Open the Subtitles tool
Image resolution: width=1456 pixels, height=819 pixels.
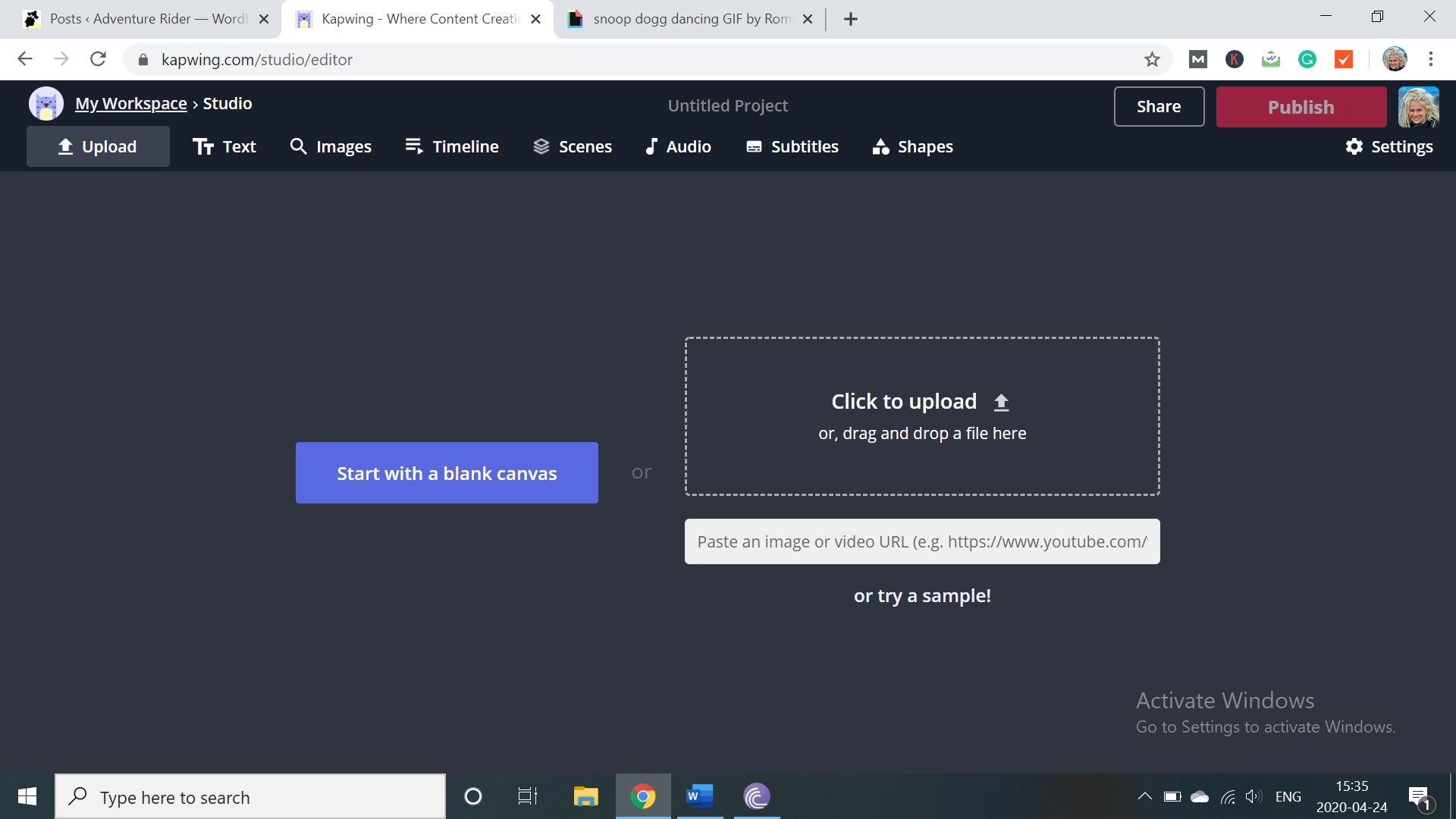click(x=792, y=146)
